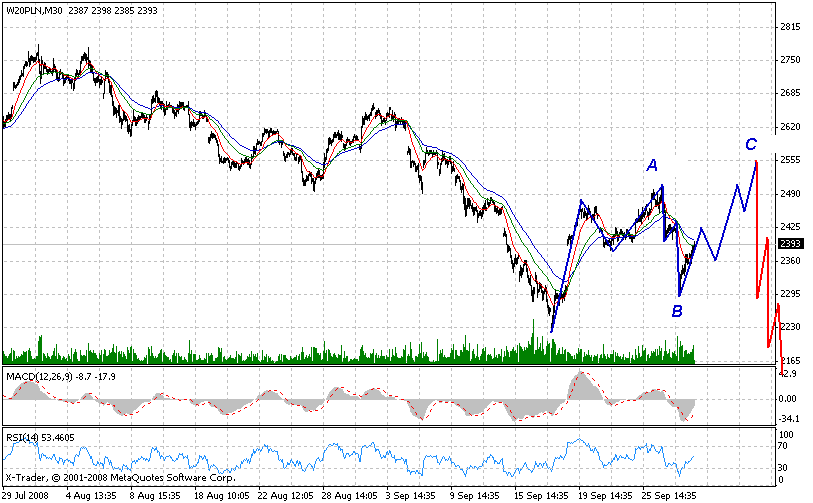Screen dimensions: 813x503
Task: Select the wave label C
Action: click(x=750, y=144)
